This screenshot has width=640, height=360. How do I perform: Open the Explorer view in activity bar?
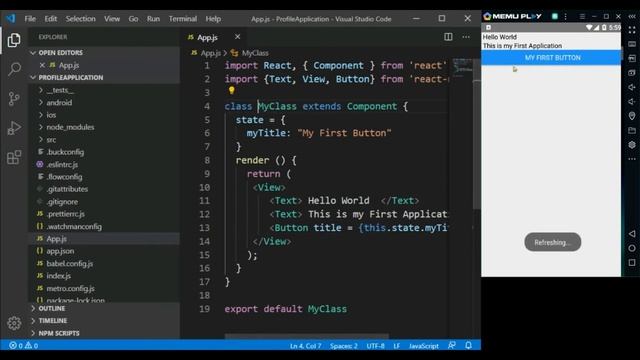pyautogui.click(x=14, y=40)
